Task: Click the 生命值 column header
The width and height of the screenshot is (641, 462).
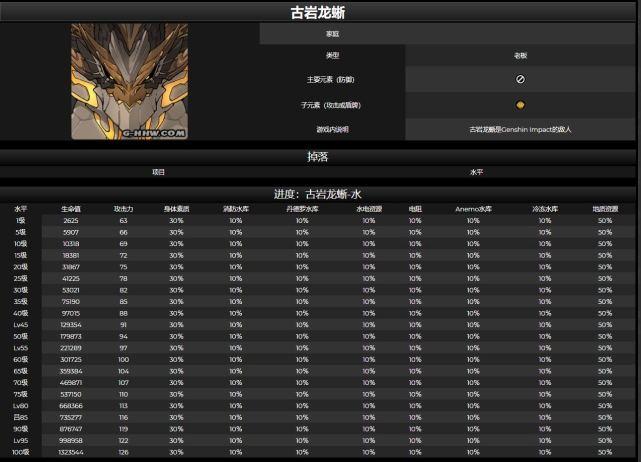Action: coord(71,209)
